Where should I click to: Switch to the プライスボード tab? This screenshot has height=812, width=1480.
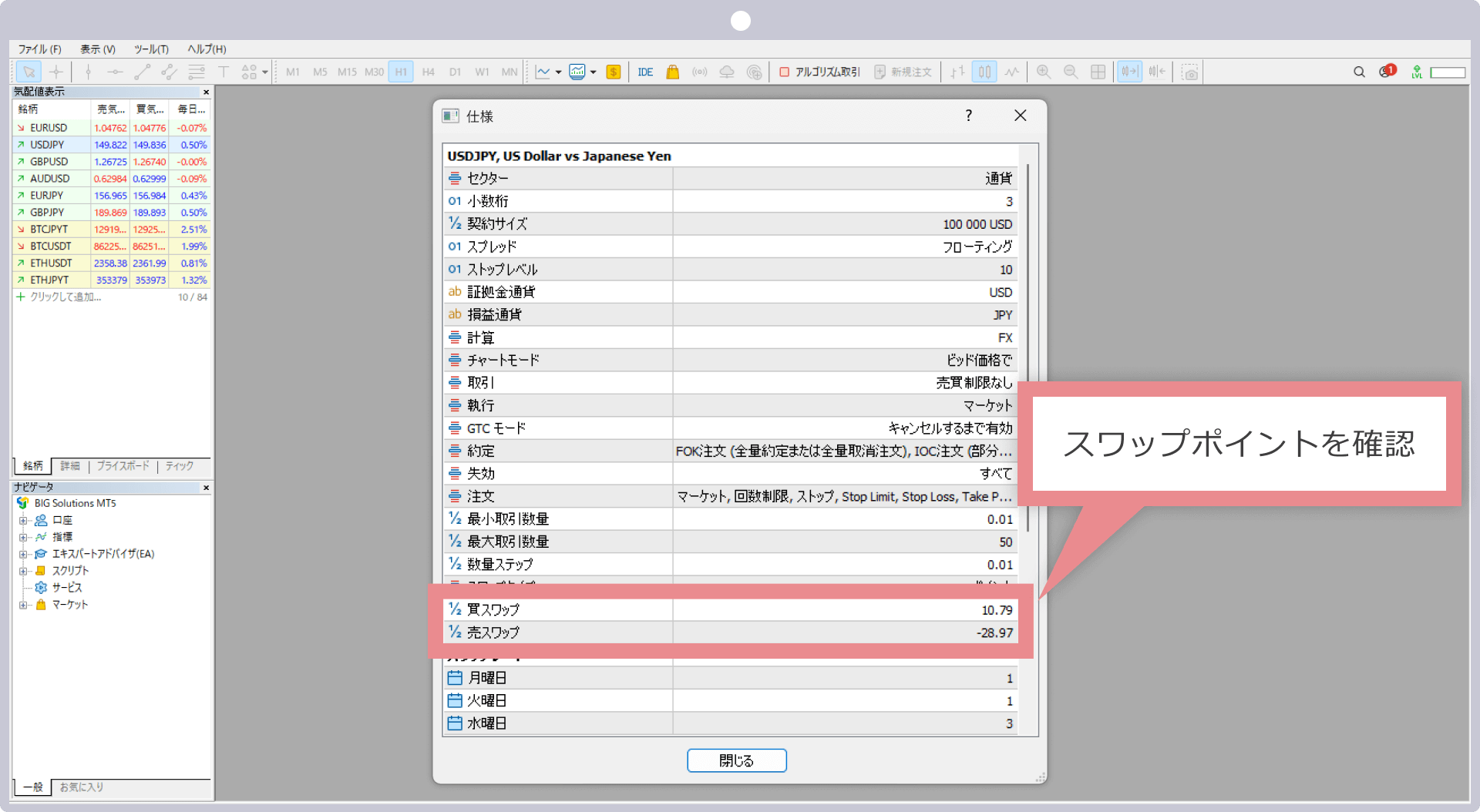pyautogui.click(x=123, y=466)
